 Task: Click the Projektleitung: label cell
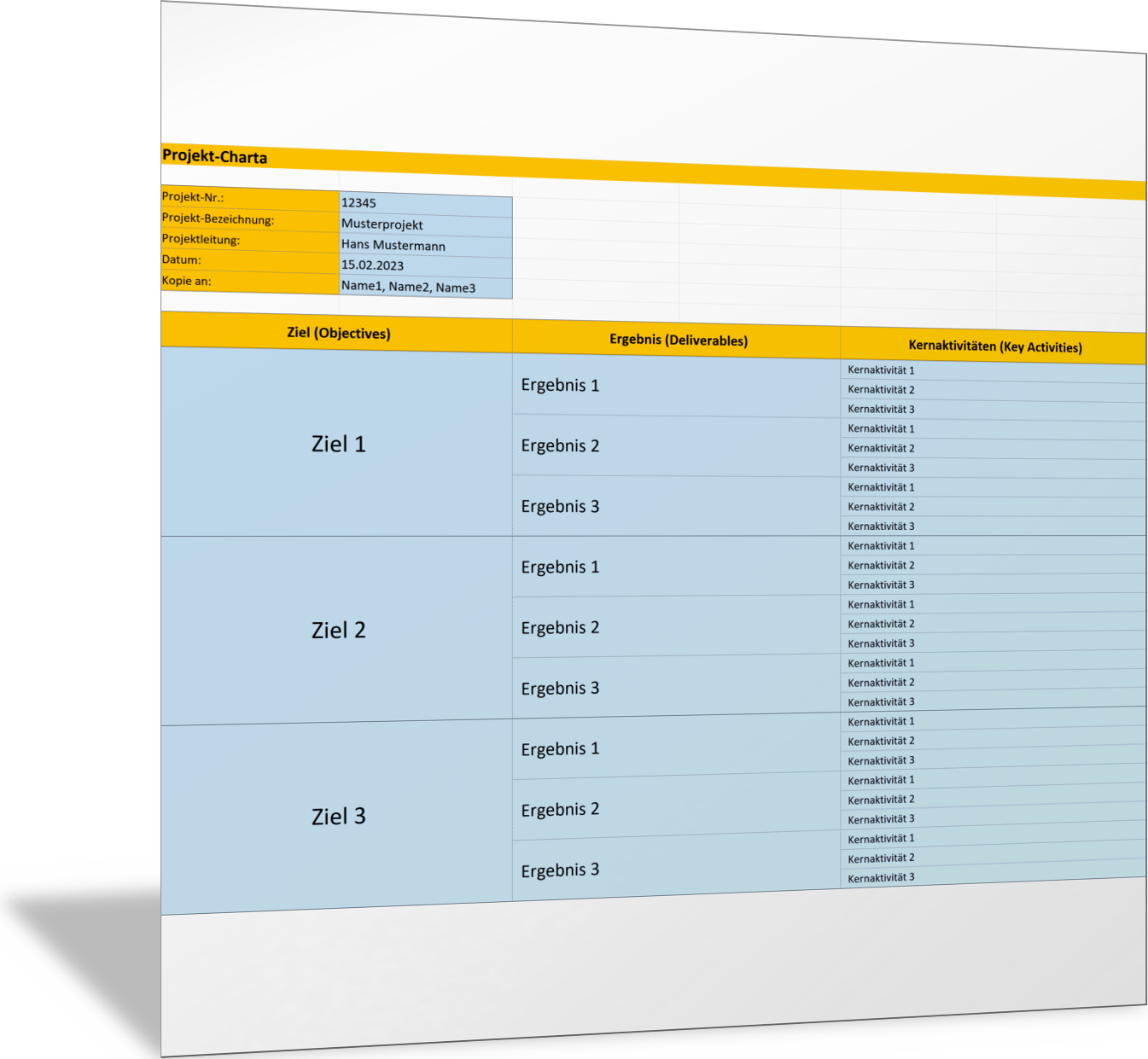coord(250,241)
